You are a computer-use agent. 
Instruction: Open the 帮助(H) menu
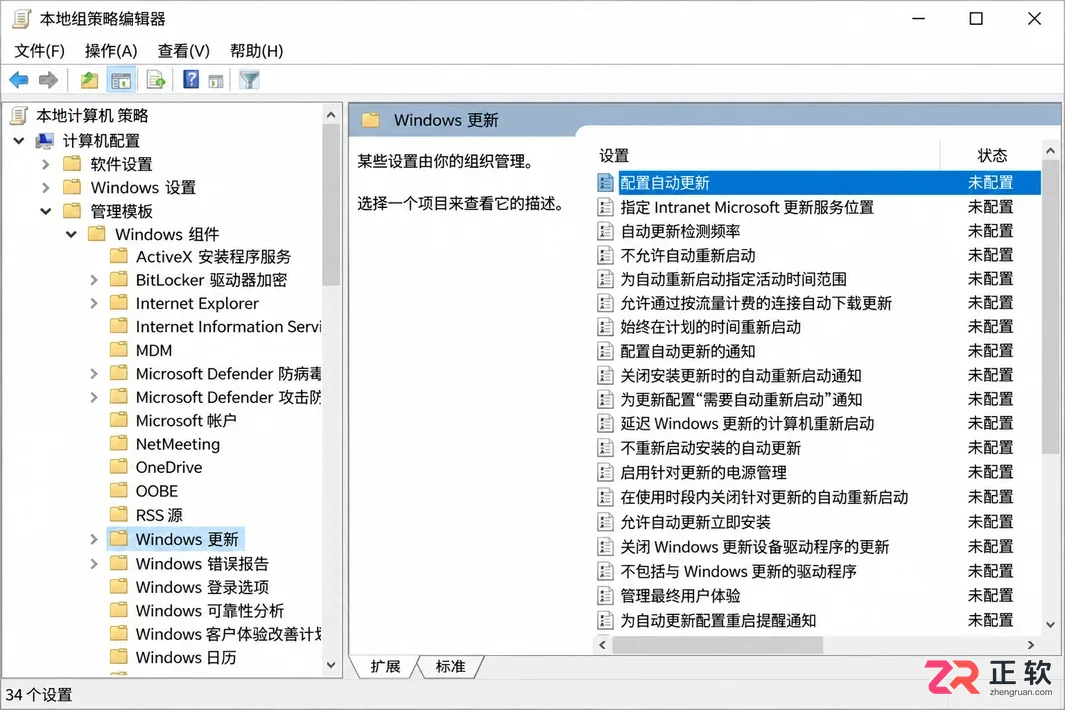click(x=256, y=51)
